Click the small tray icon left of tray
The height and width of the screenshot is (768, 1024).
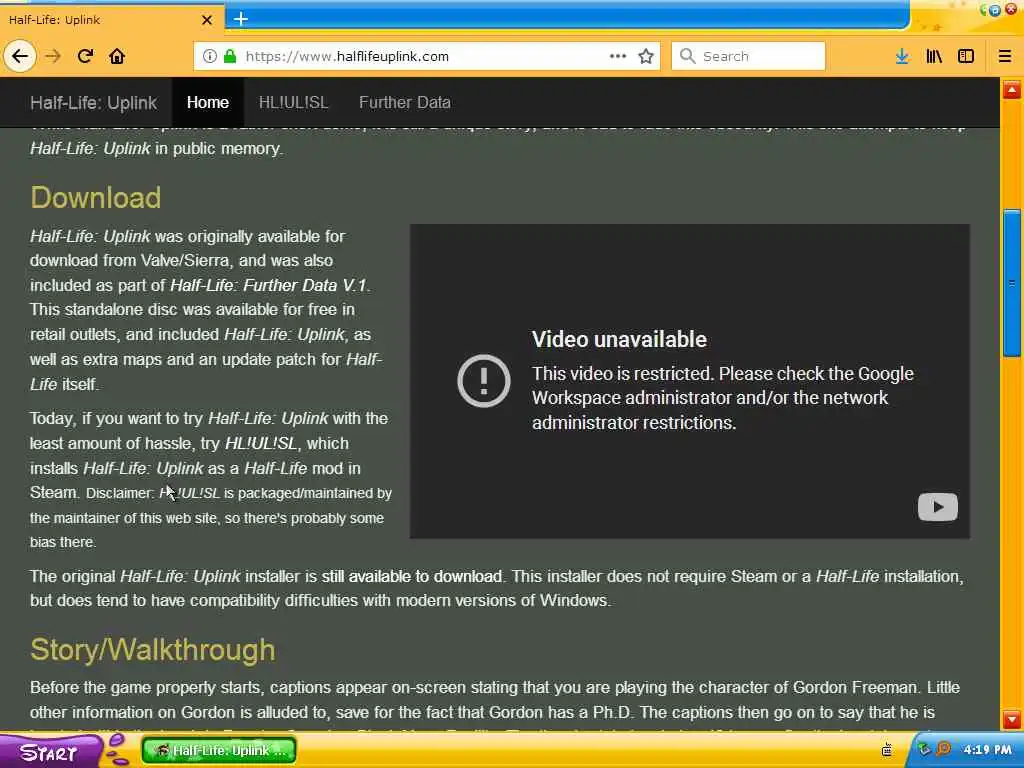tap(886, 750)
